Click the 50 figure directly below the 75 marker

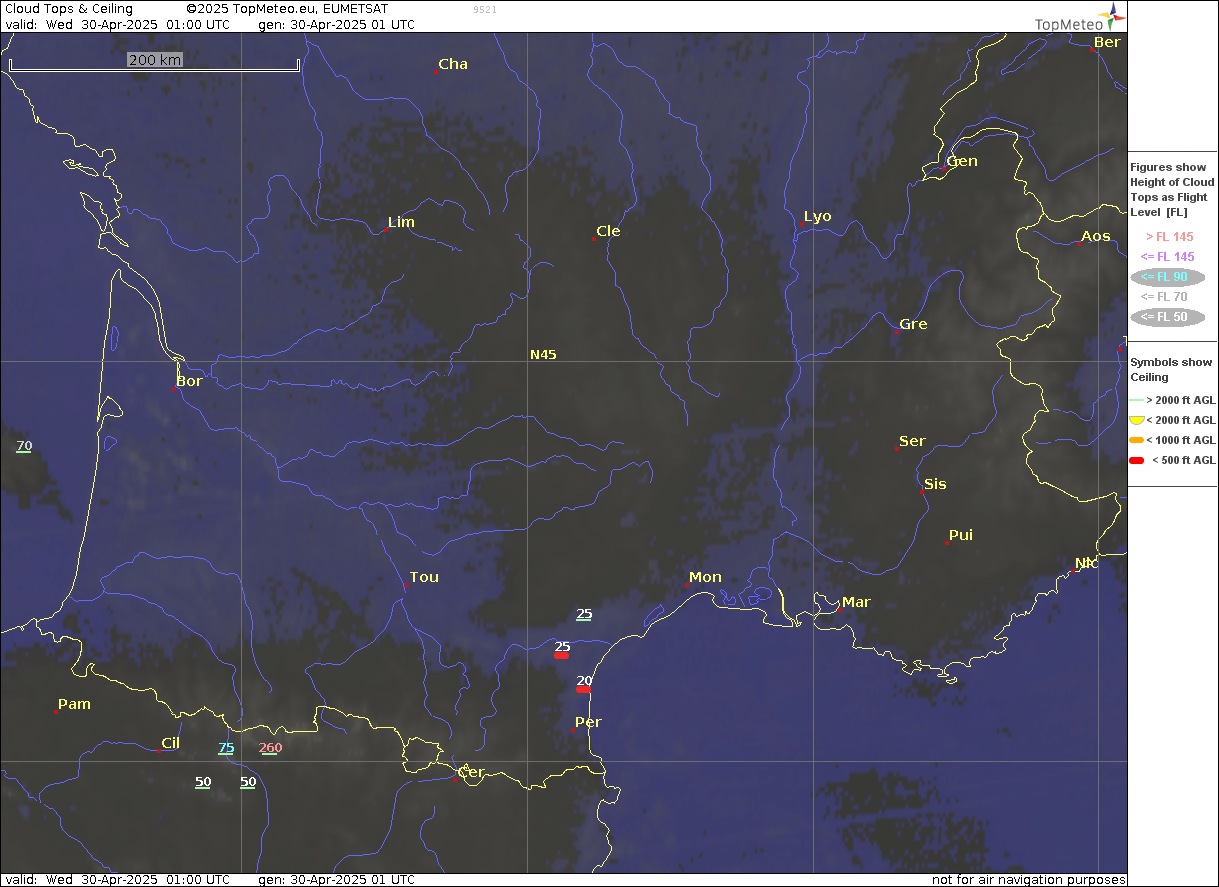tap(248, 782)
